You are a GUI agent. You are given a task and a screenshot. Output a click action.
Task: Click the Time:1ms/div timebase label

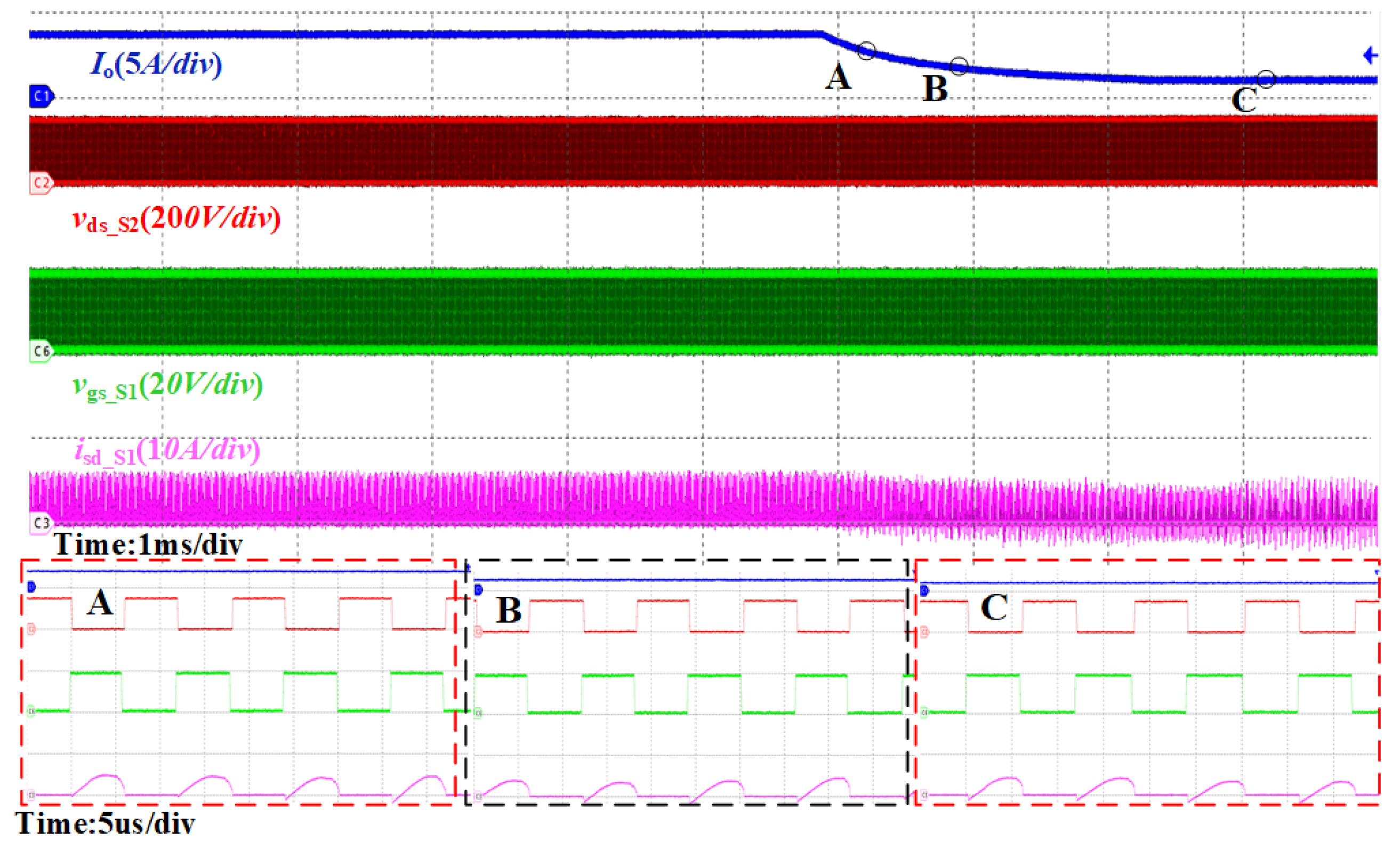148,544
